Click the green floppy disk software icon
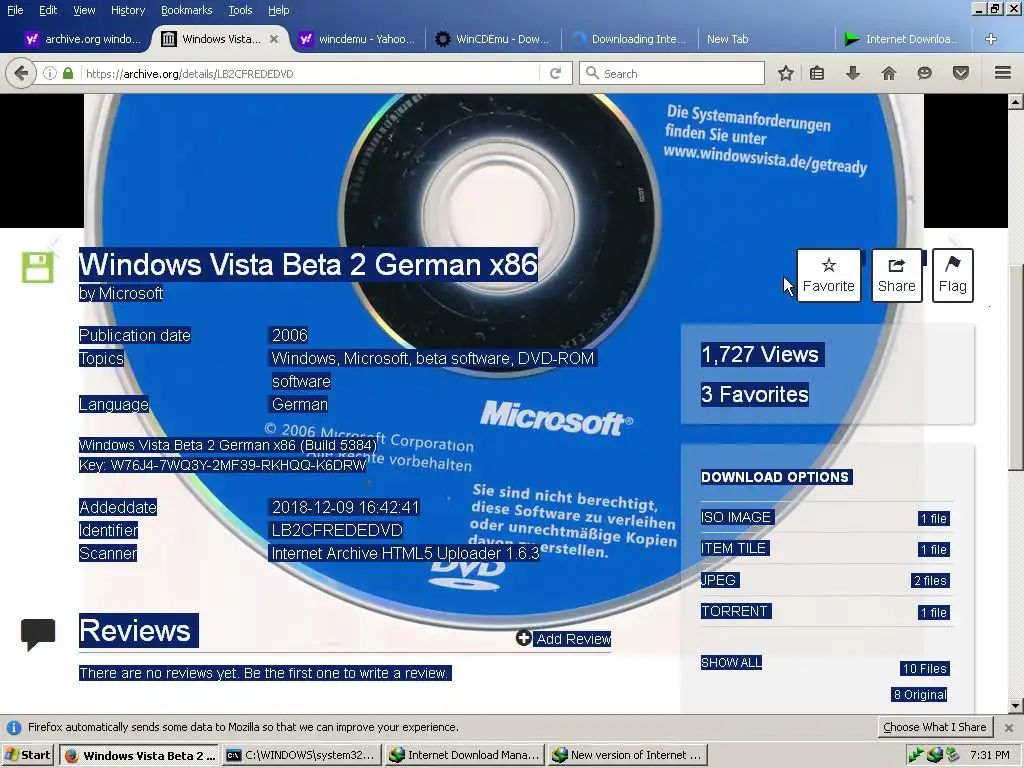Screen dimensions: 1024x768 [38, 267]
